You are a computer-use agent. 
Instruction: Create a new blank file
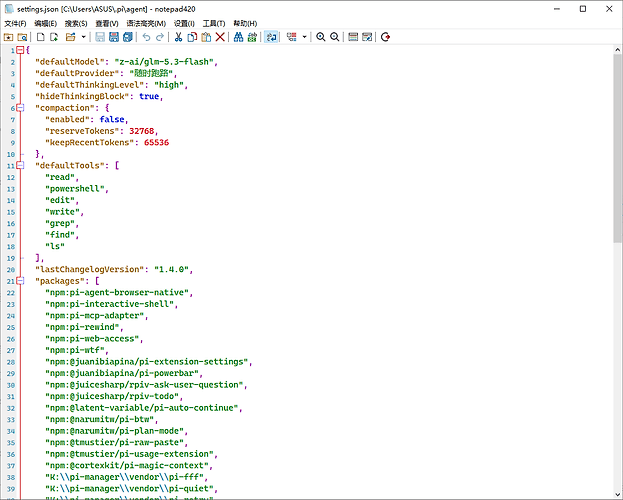pyautogui.click(x=41, y=37)
